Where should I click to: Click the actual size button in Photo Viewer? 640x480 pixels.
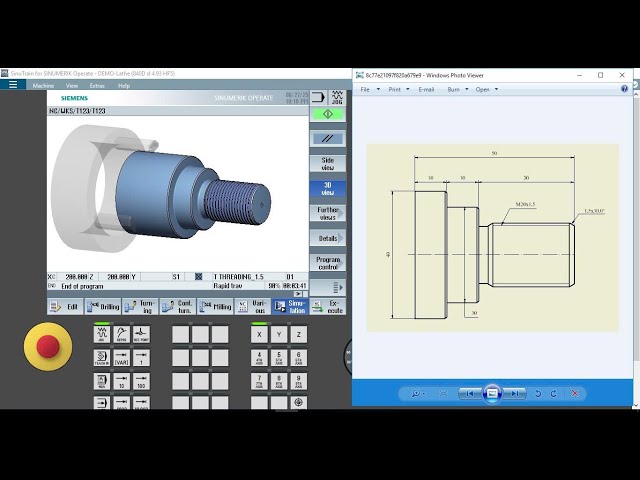443,393
